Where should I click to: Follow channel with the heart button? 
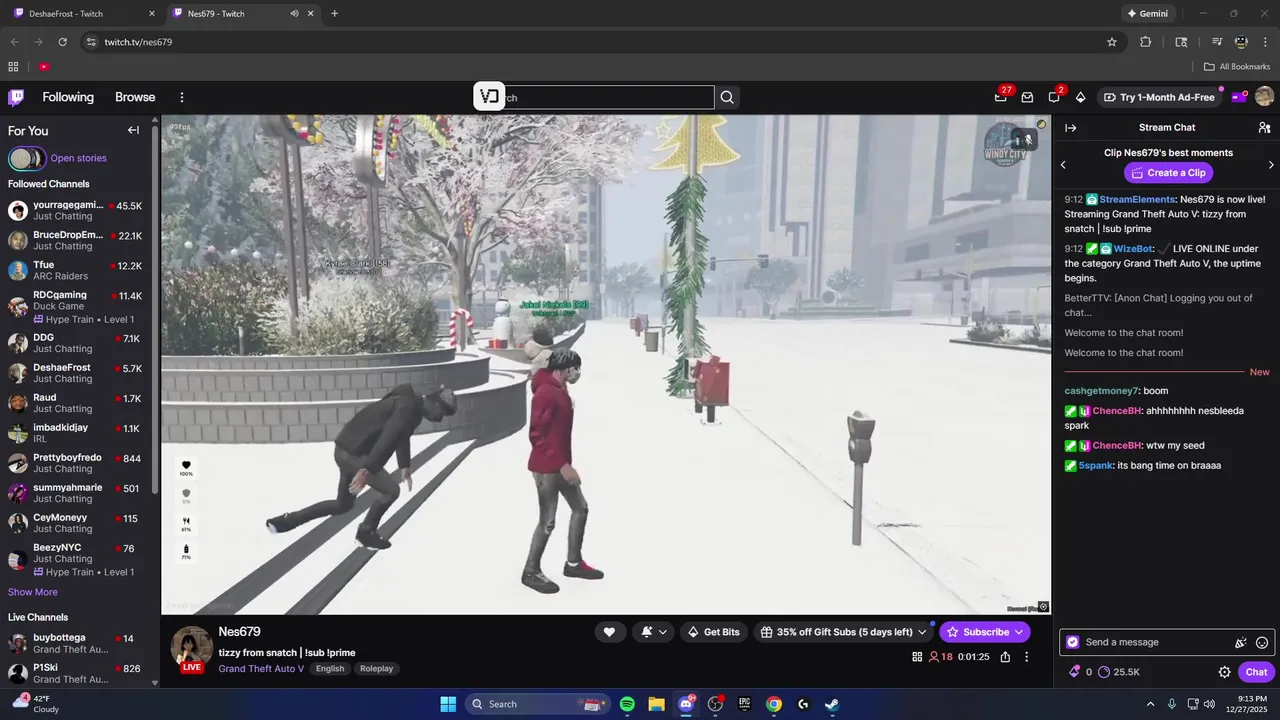tap(609, 632)
